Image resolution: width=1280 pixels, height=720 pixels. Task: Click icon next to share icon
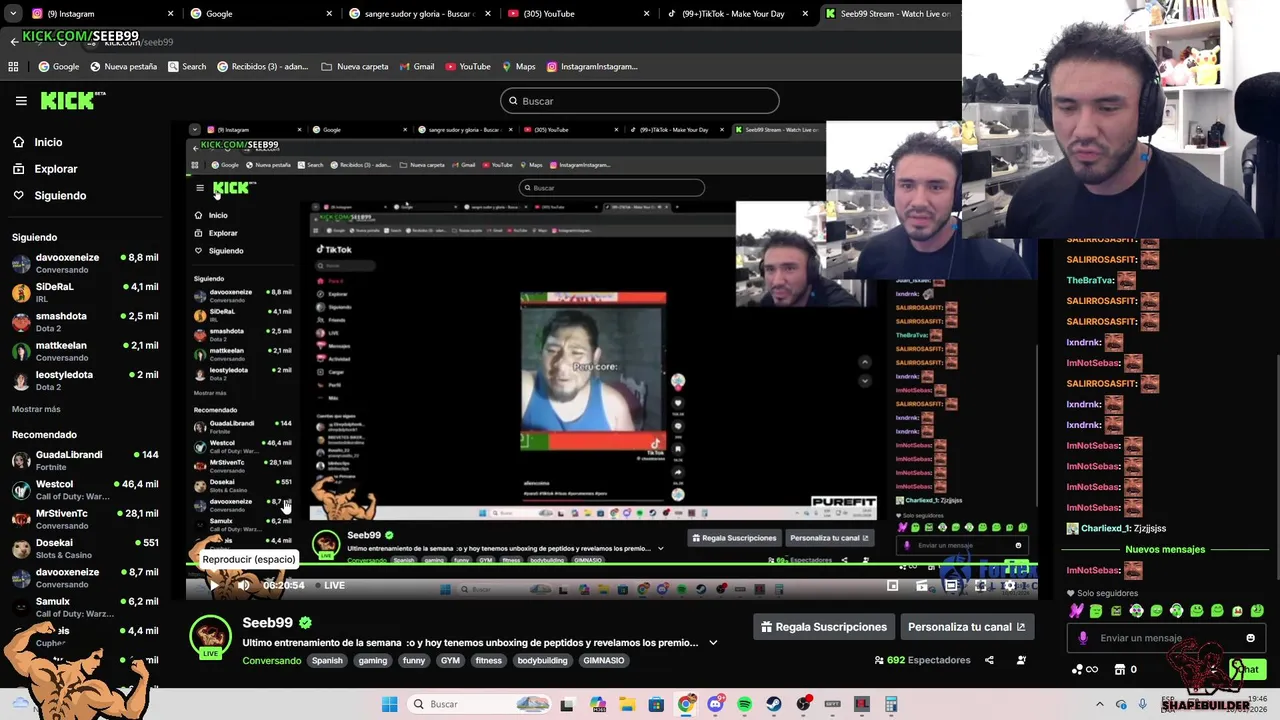click(1021, 660)
